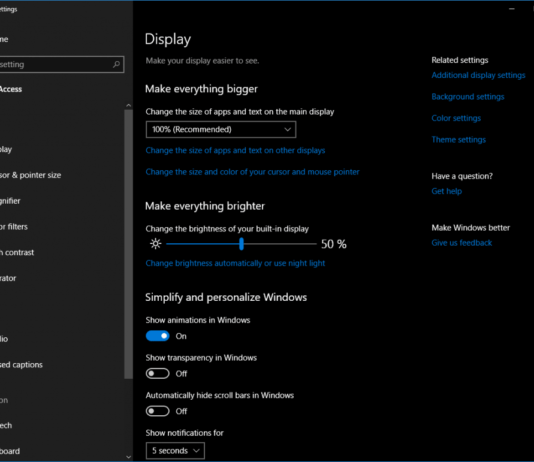This screenshot has height=462, width=534.
Task: Click the Make everything bigger heading
Action: pos(201,89)
